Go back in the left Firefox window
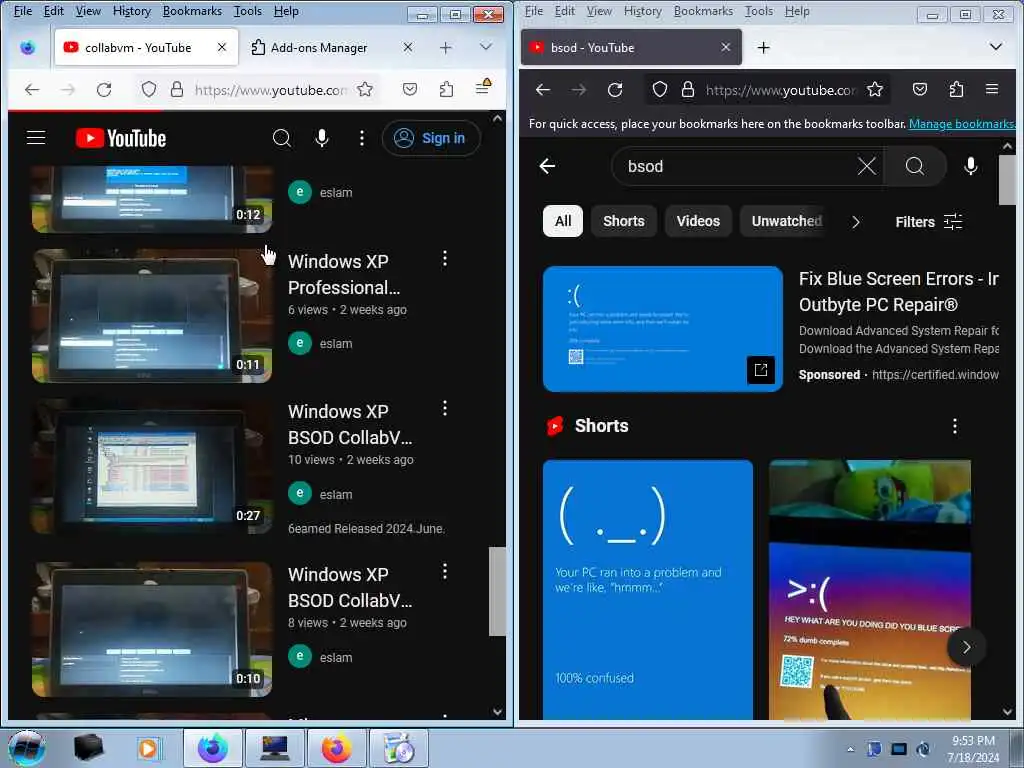The image size is (1024, 768). [x=32, y=89]
